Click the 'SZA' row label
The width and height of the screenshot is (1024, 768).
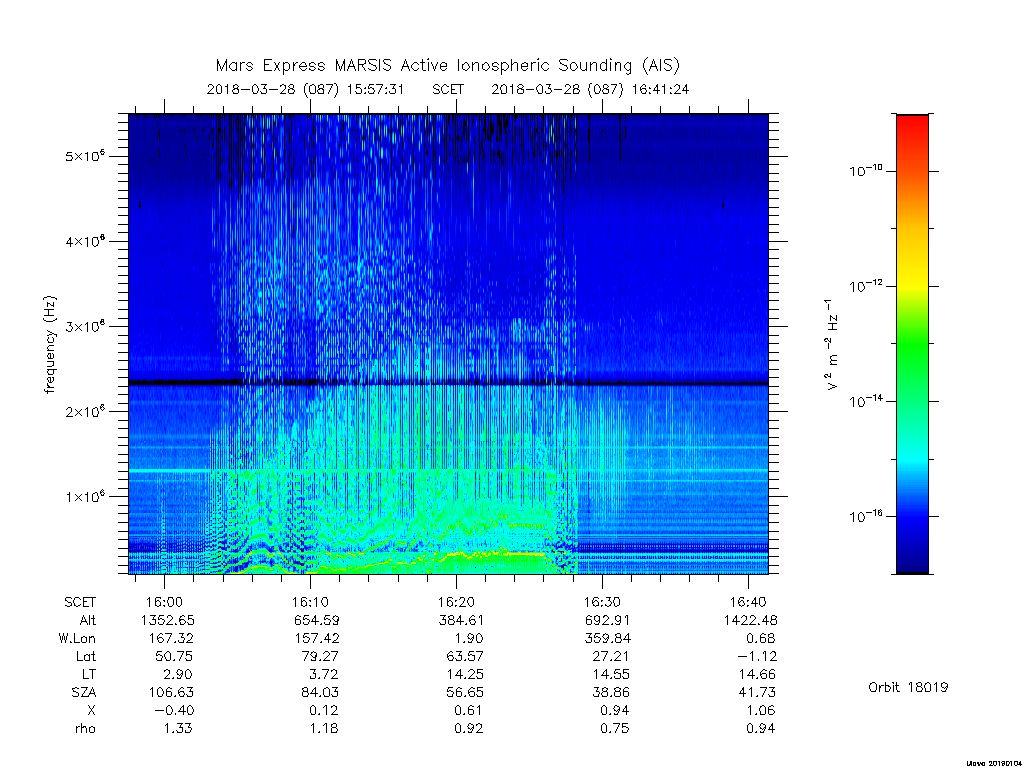pyautogui.click(x=84, y=692)
